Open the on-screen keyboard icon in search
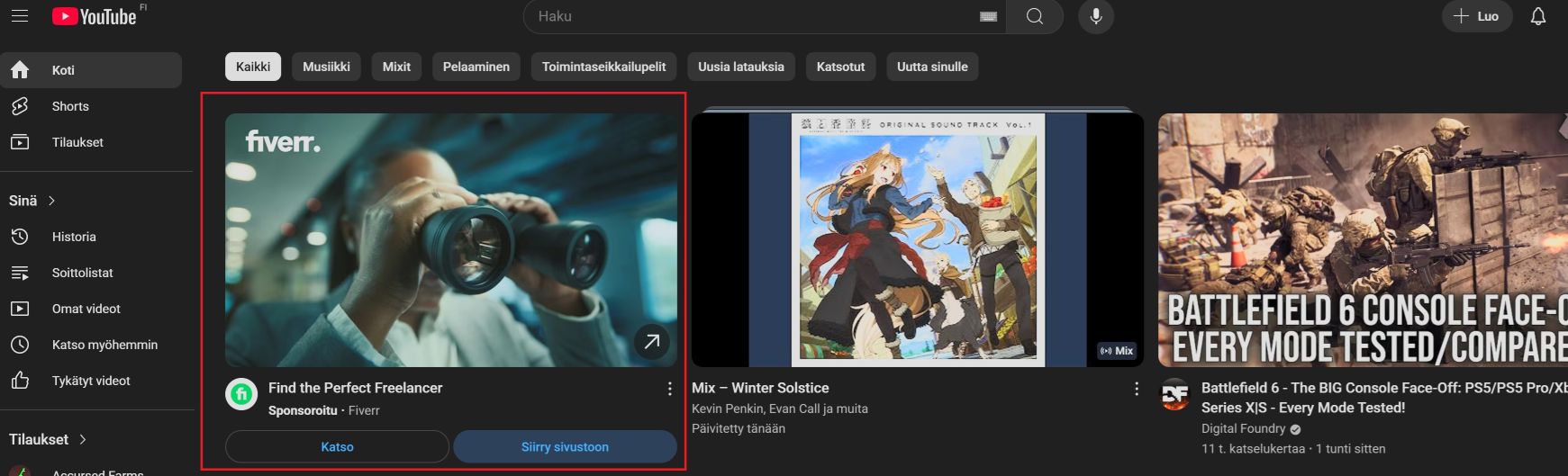This screenshot has height=476, width=1568. click(988, 16)
